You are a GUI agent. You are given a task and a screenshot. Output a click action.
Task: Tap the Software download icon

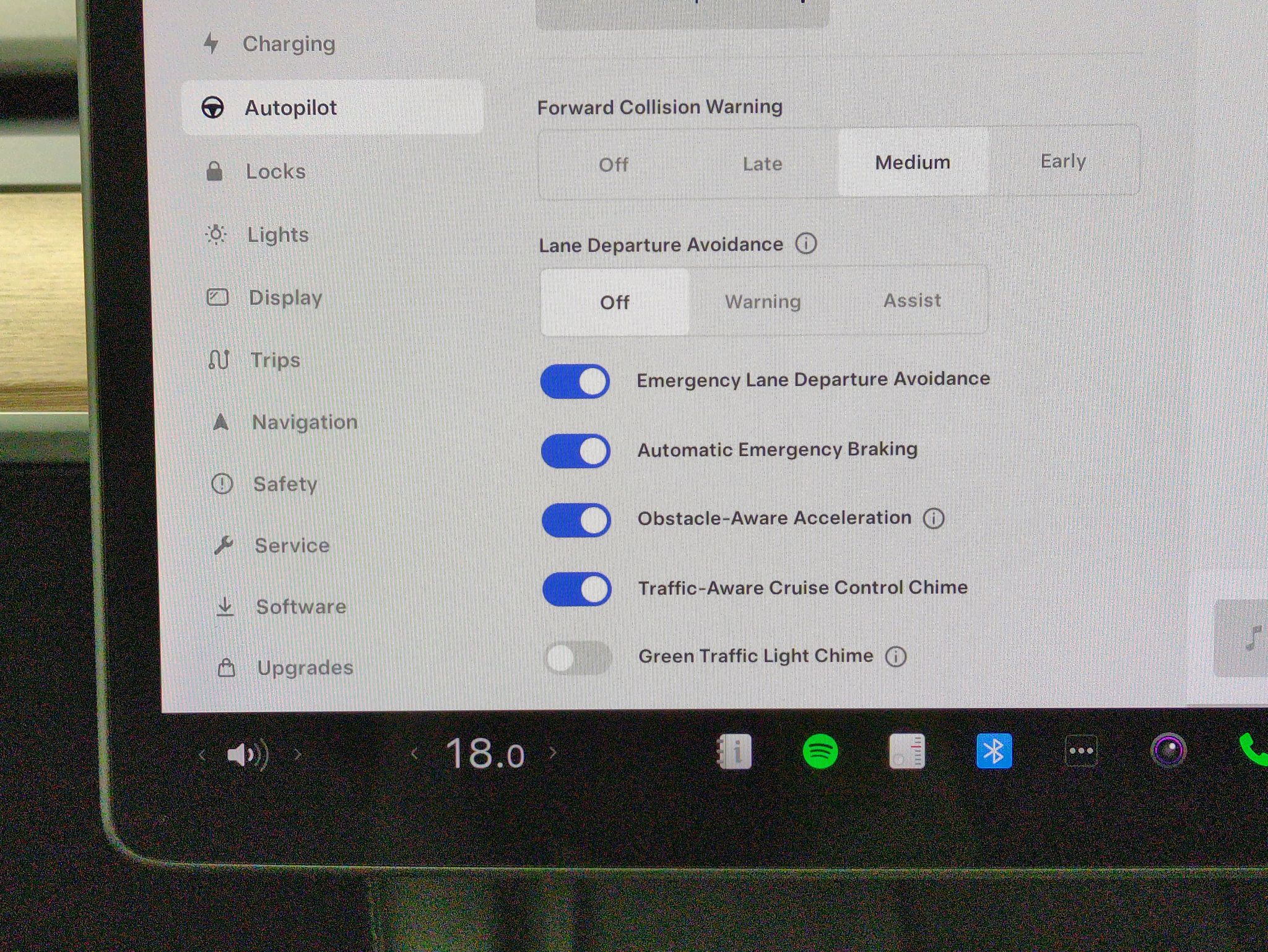225,607
